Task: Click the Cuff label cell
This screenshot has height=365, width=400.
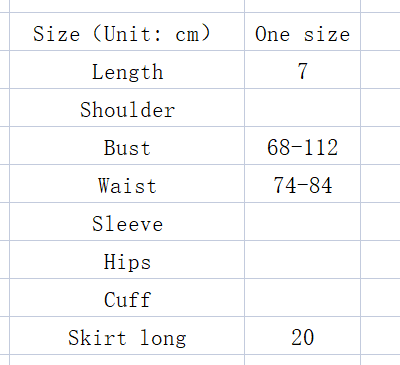Action: click(x=127, y=298)
